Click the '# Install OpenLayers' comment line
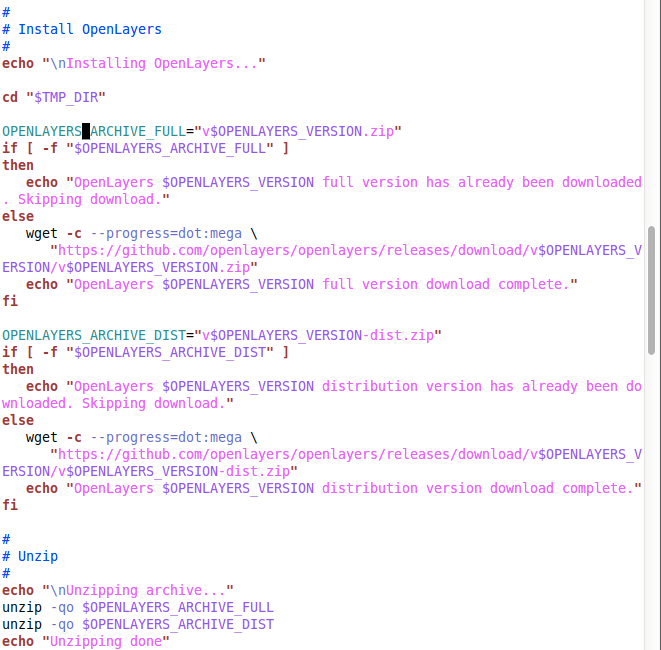Screen dimensions: 661x650 [x=82, y=30]
